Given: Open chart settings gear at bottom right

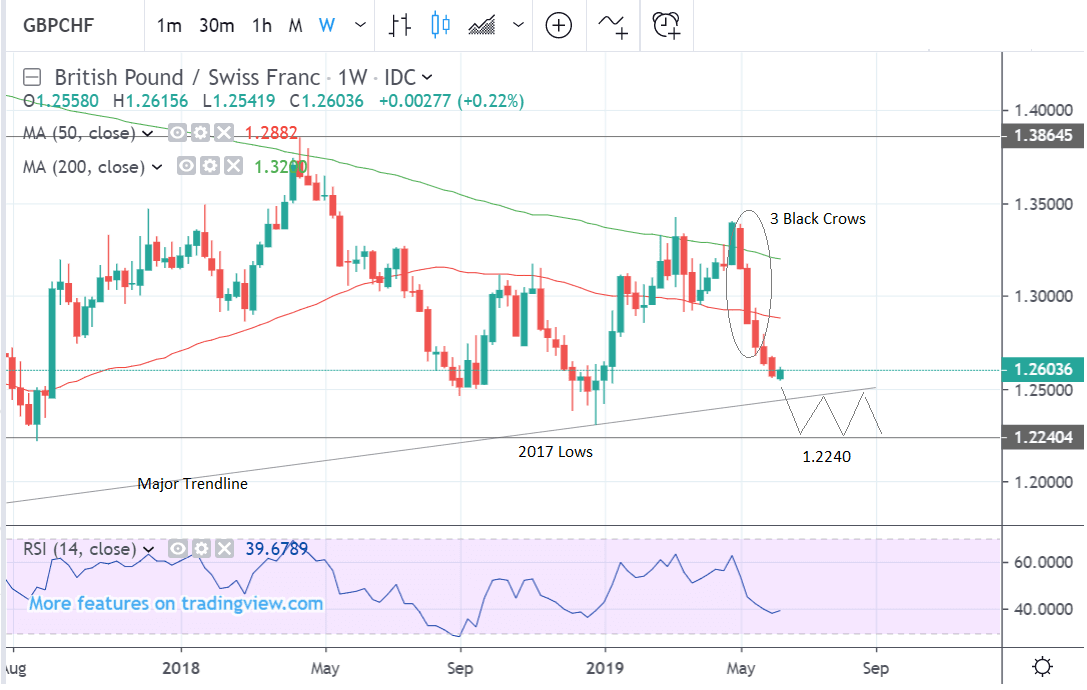Looking at the screenshot, I should pyautogui.click(x=1043, y=666).
